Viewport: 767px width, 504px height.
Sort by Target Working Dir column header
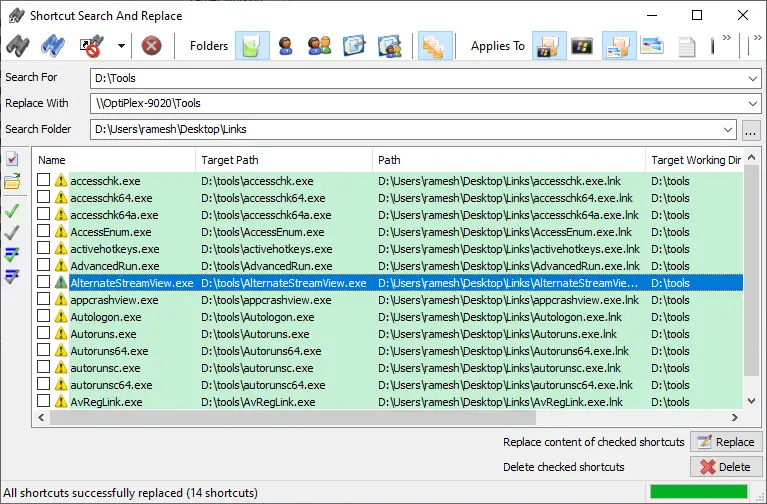coord(695,160)
